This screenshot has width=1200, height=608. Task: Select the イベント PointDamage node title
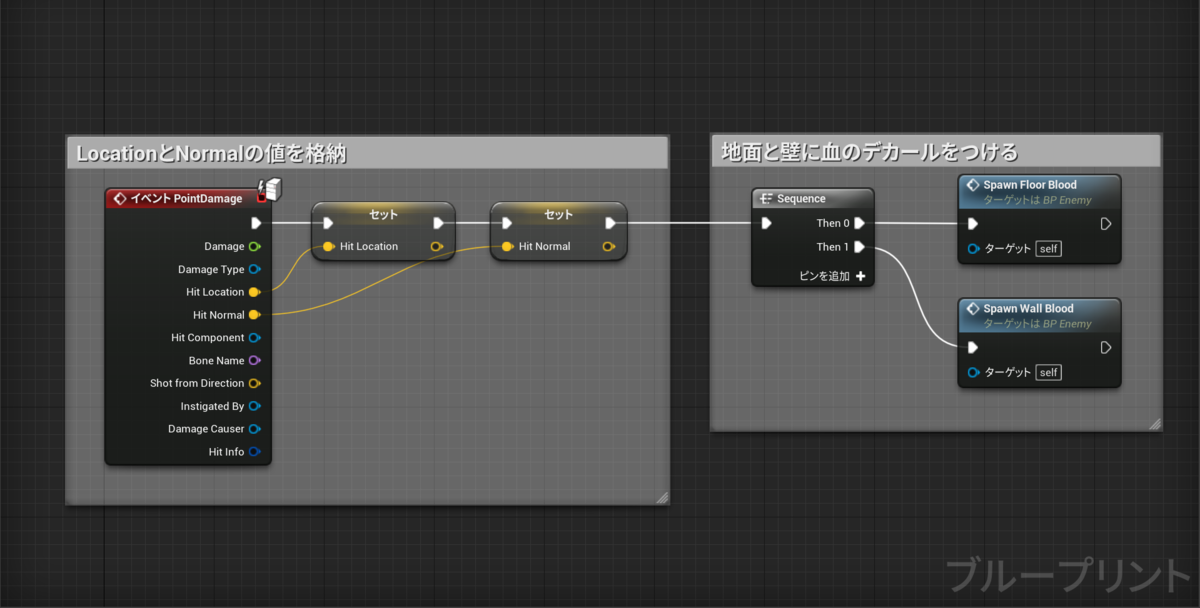tap(187, 199)
